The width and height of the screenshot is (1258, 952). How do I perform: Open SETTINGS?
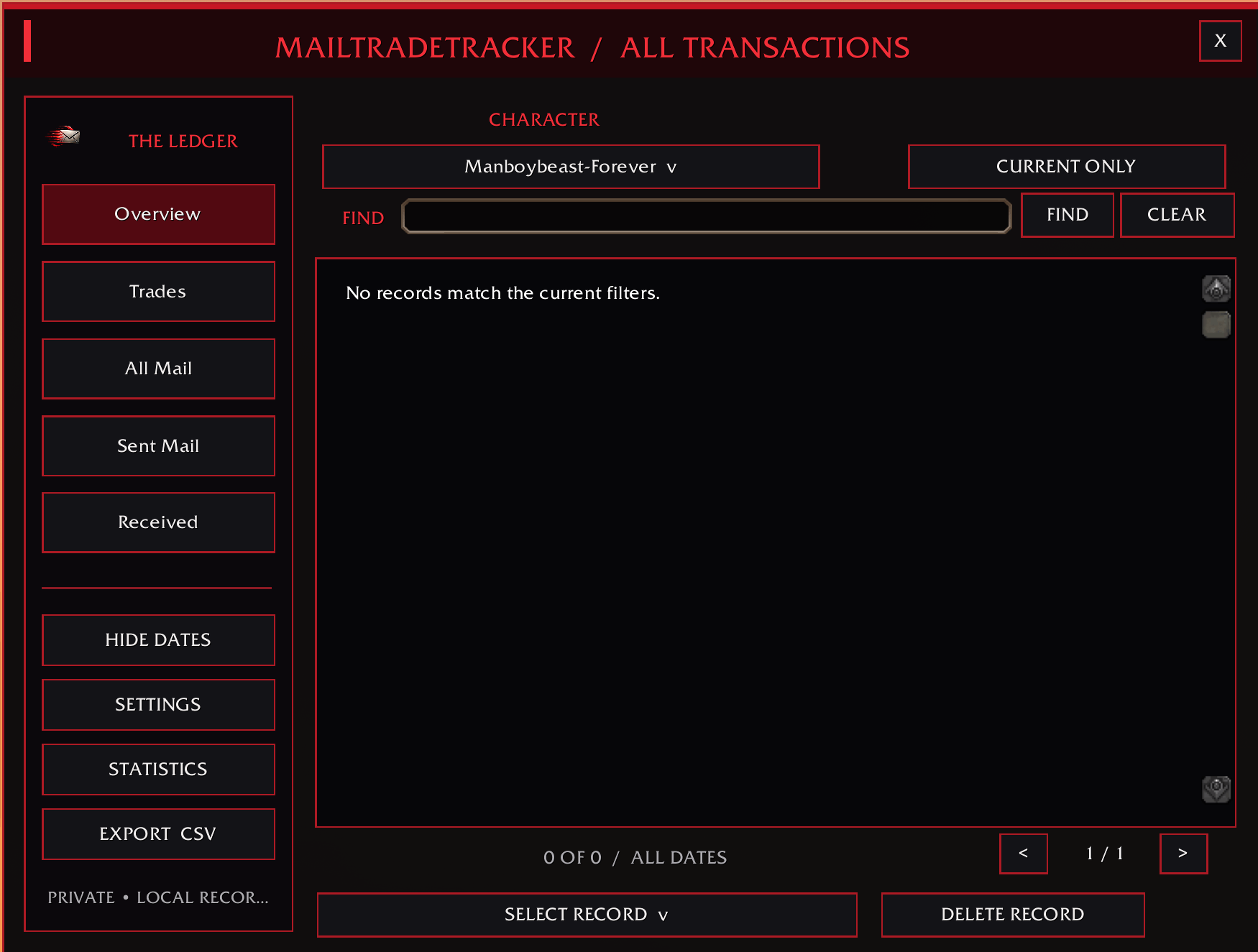(158, 704)
